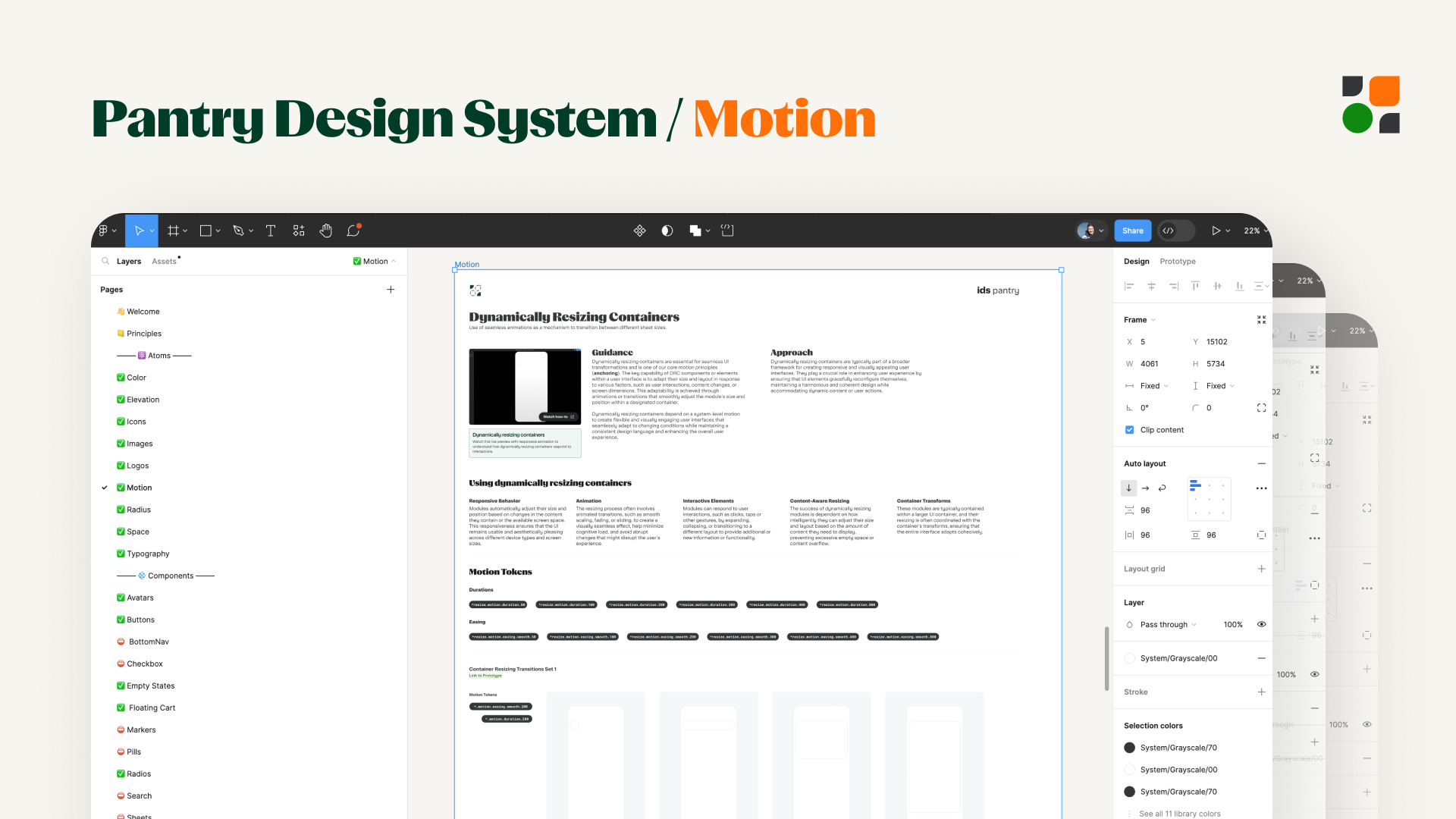Toggle layer visibility eye icon
Image resolution: width=1456 pixels, height=819 pixels.
tap(1261, 625)
